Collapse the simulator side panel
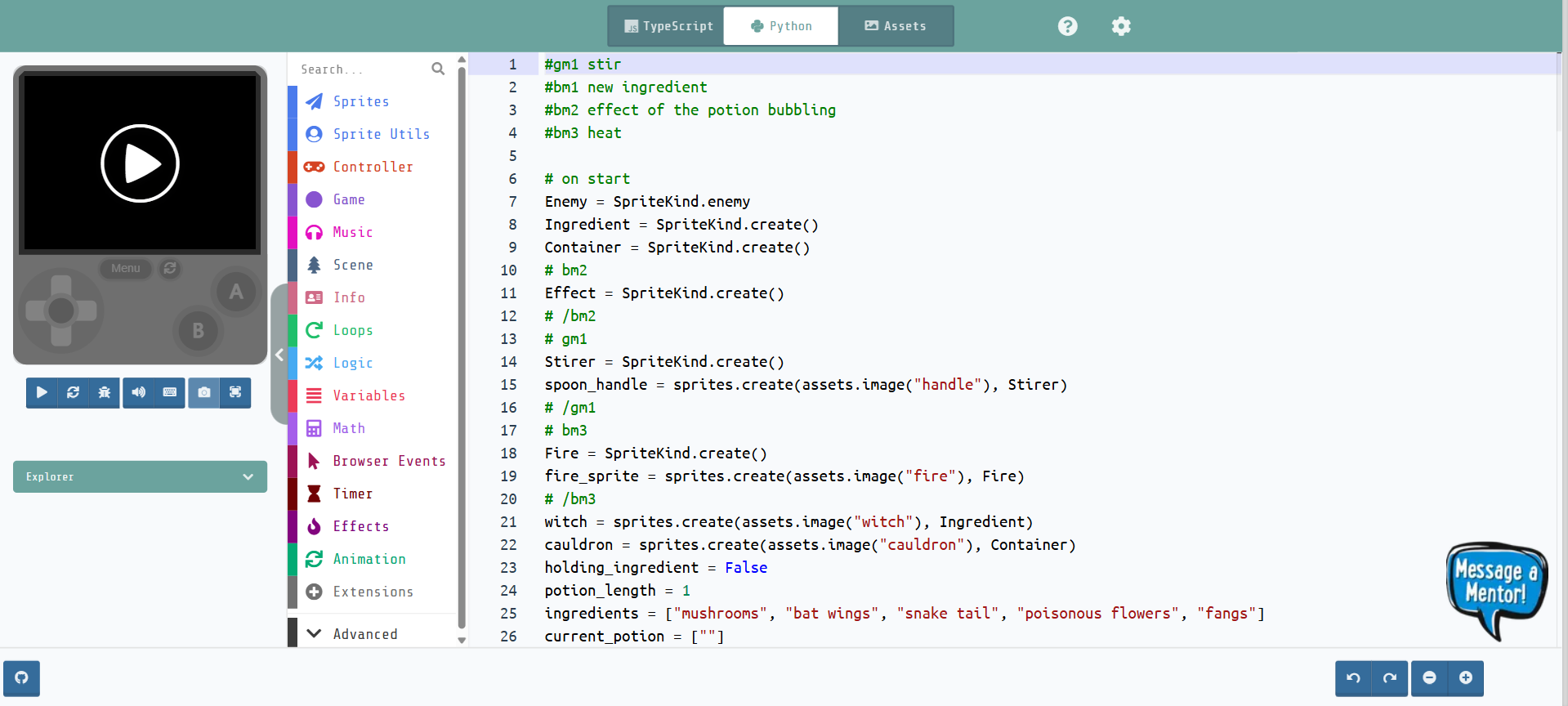This screenshot has width=1568, height=706. coord(279,355)
